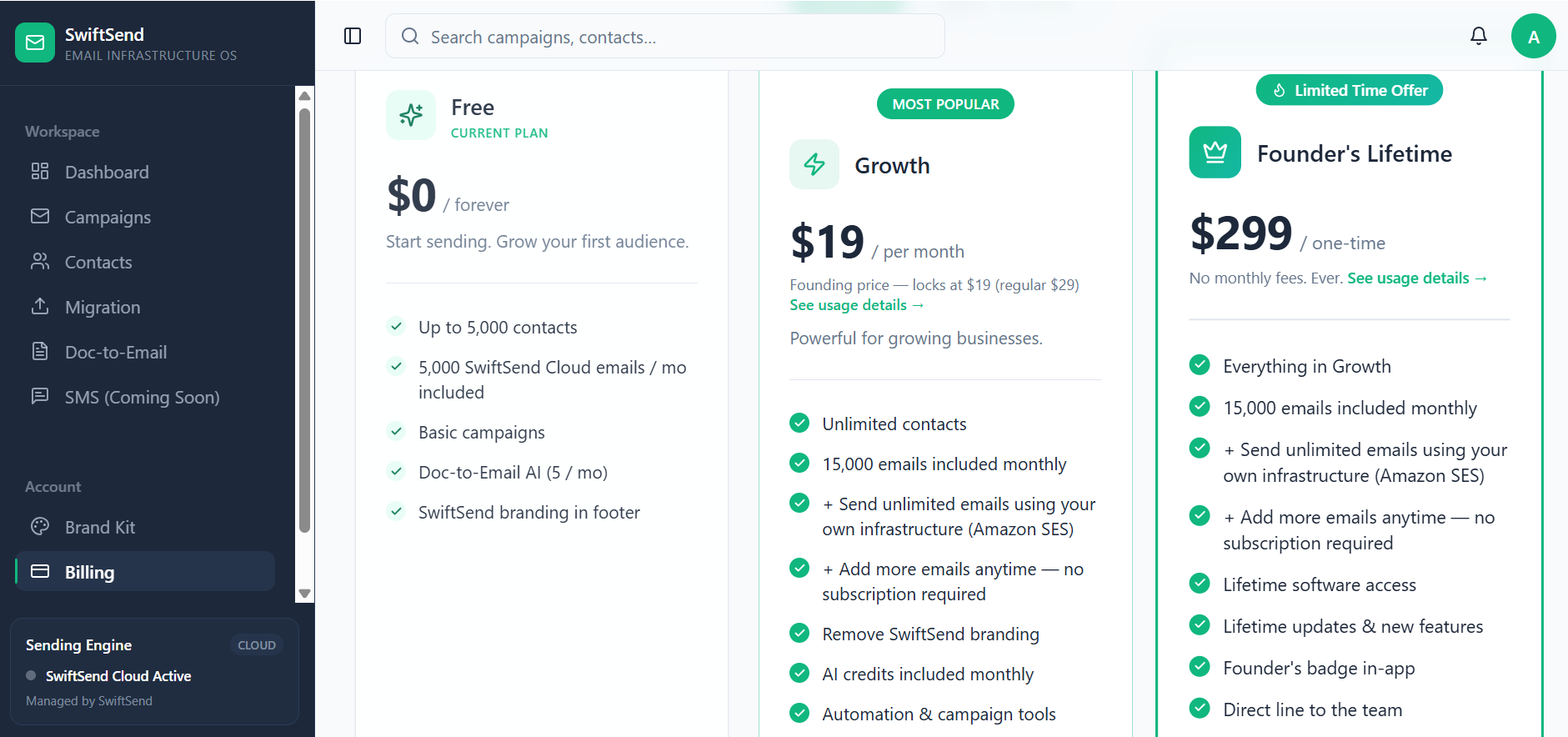Open the user avatar 'A' menu
The height and width of the screenshot is (737, 1568).
point(1534,36)
